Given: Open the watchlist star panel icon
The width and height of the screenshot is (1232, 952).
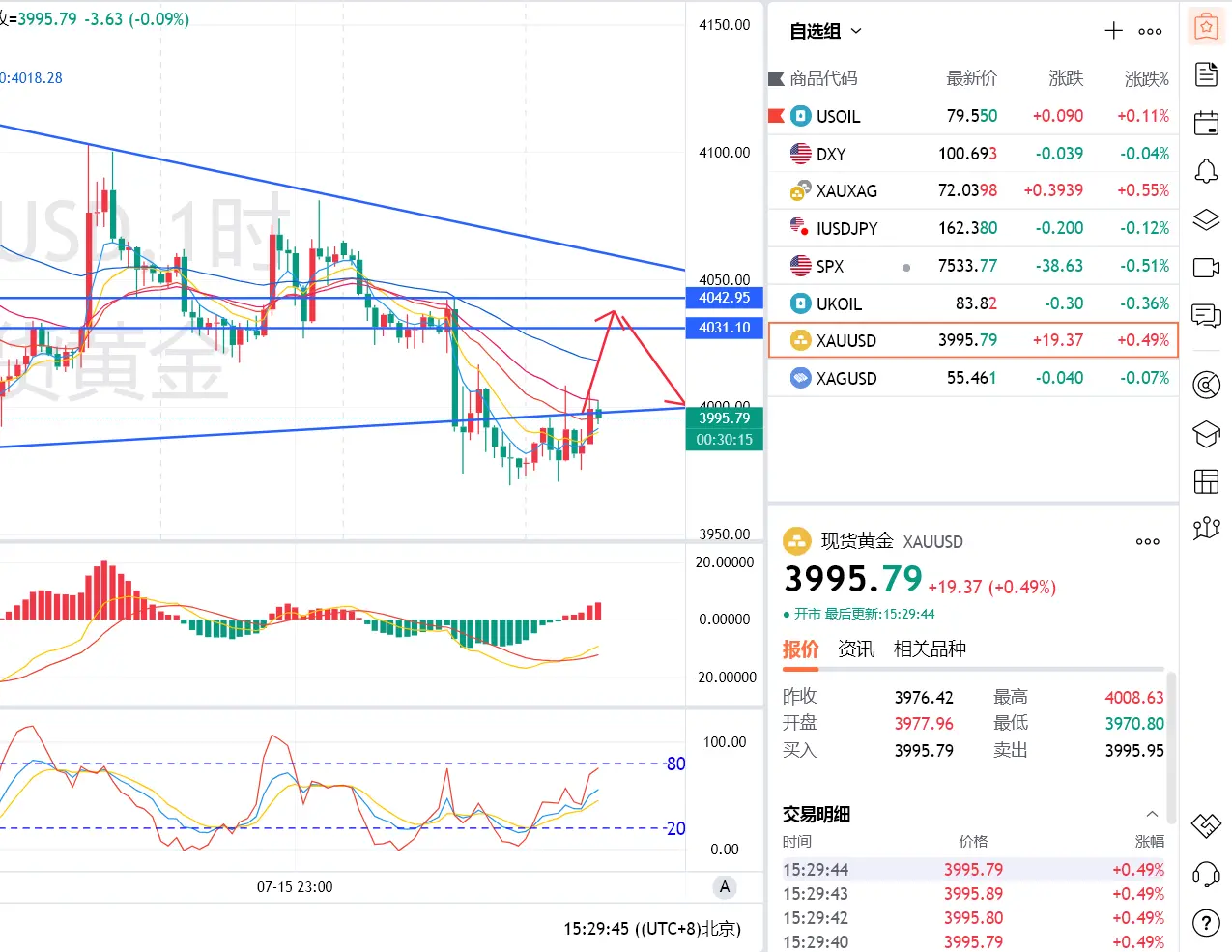Looking at the screenshot, I should pyautogui.click(x=1206, y=27).
